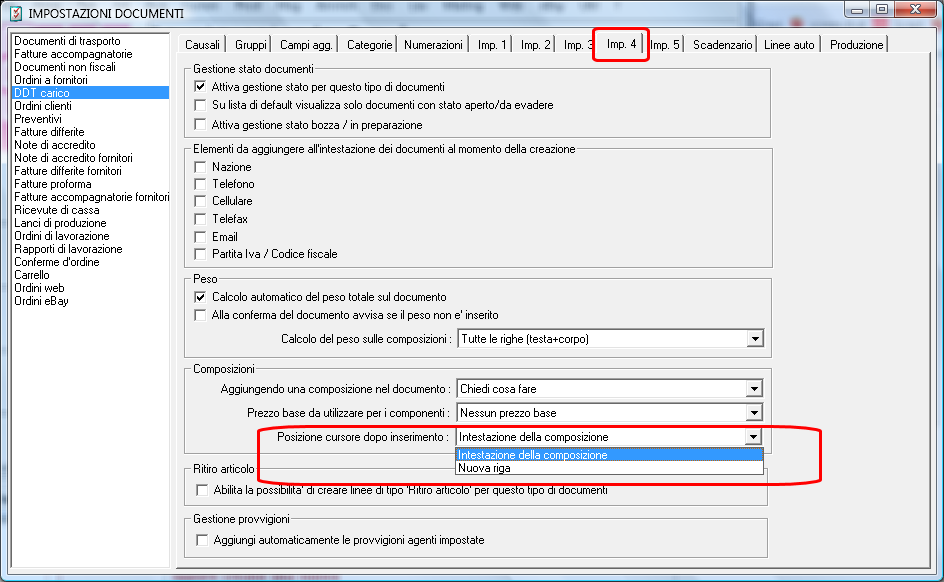Select Rapporti di lavorazione entry

point(90,249)
